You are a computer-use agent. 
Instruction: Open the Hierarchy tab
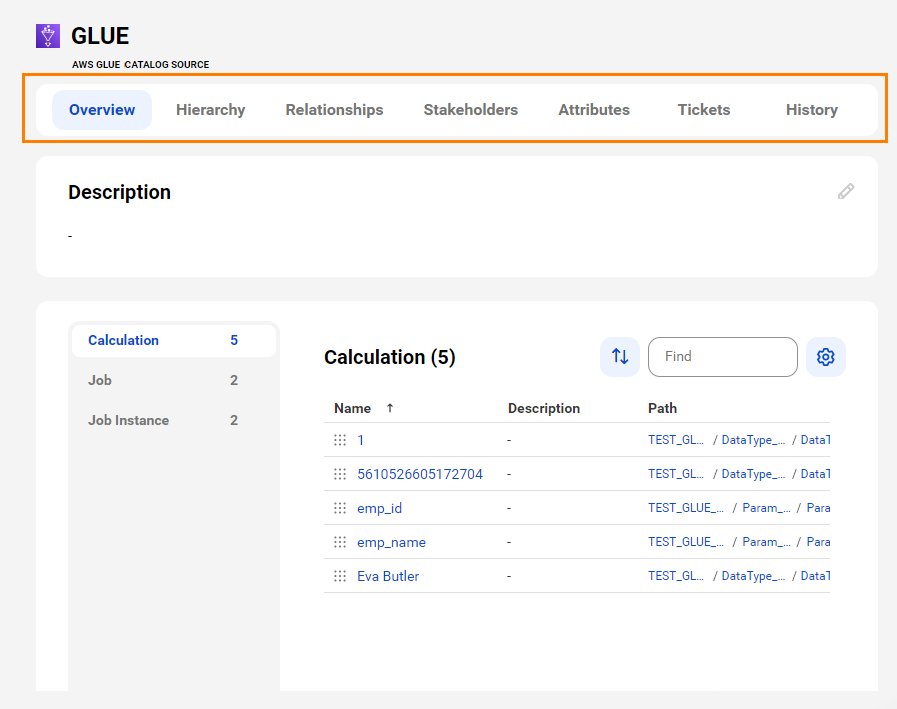(211, 110)
